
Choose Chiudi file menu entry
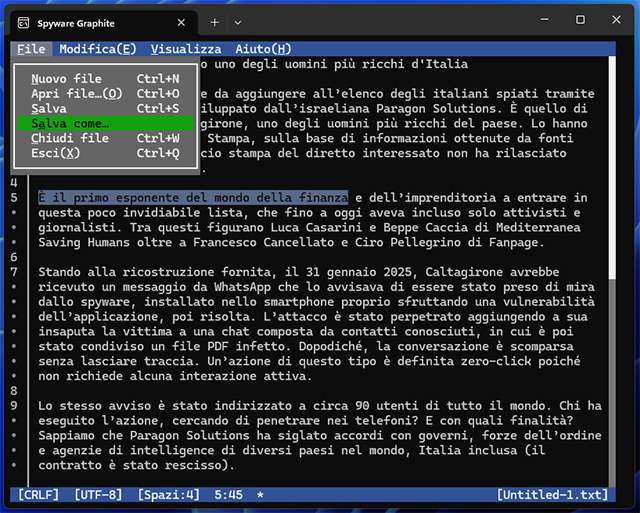tap(105, 138)
